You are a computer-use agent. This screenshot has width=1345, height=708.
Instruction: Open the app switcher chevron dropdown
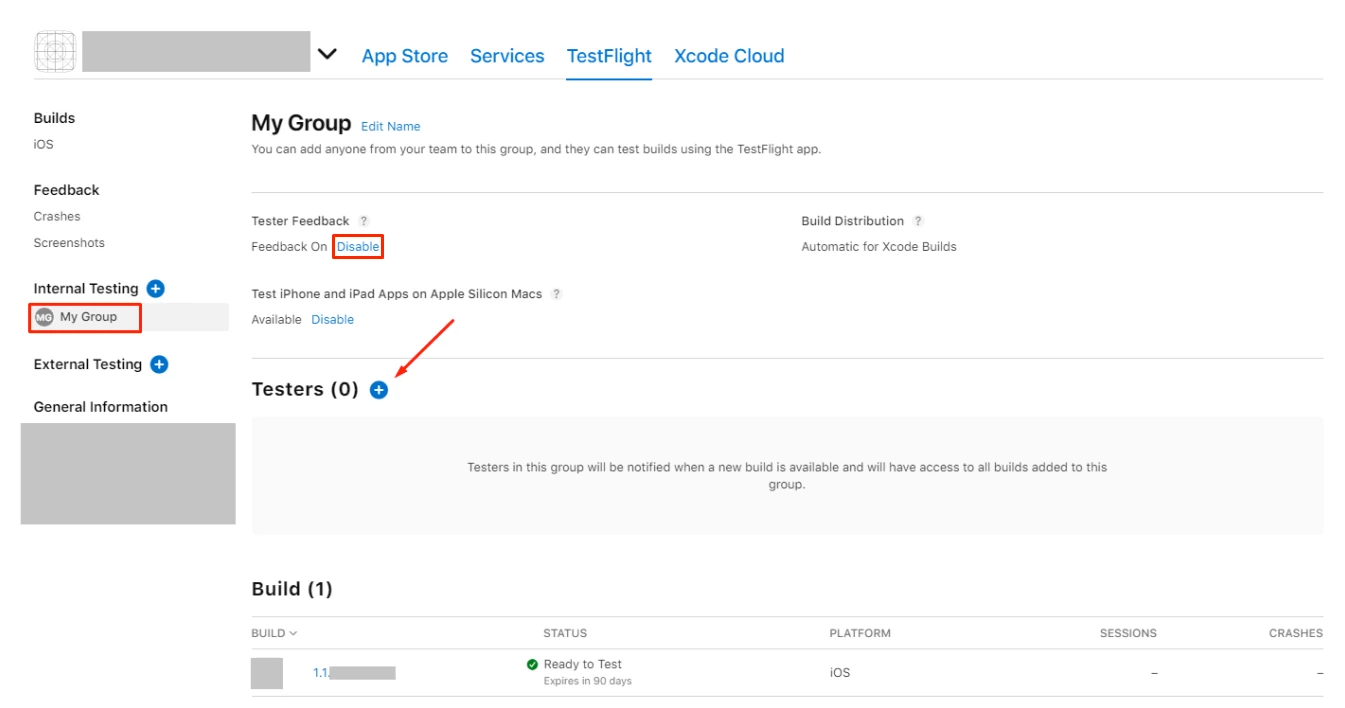(x=327, y=54)
